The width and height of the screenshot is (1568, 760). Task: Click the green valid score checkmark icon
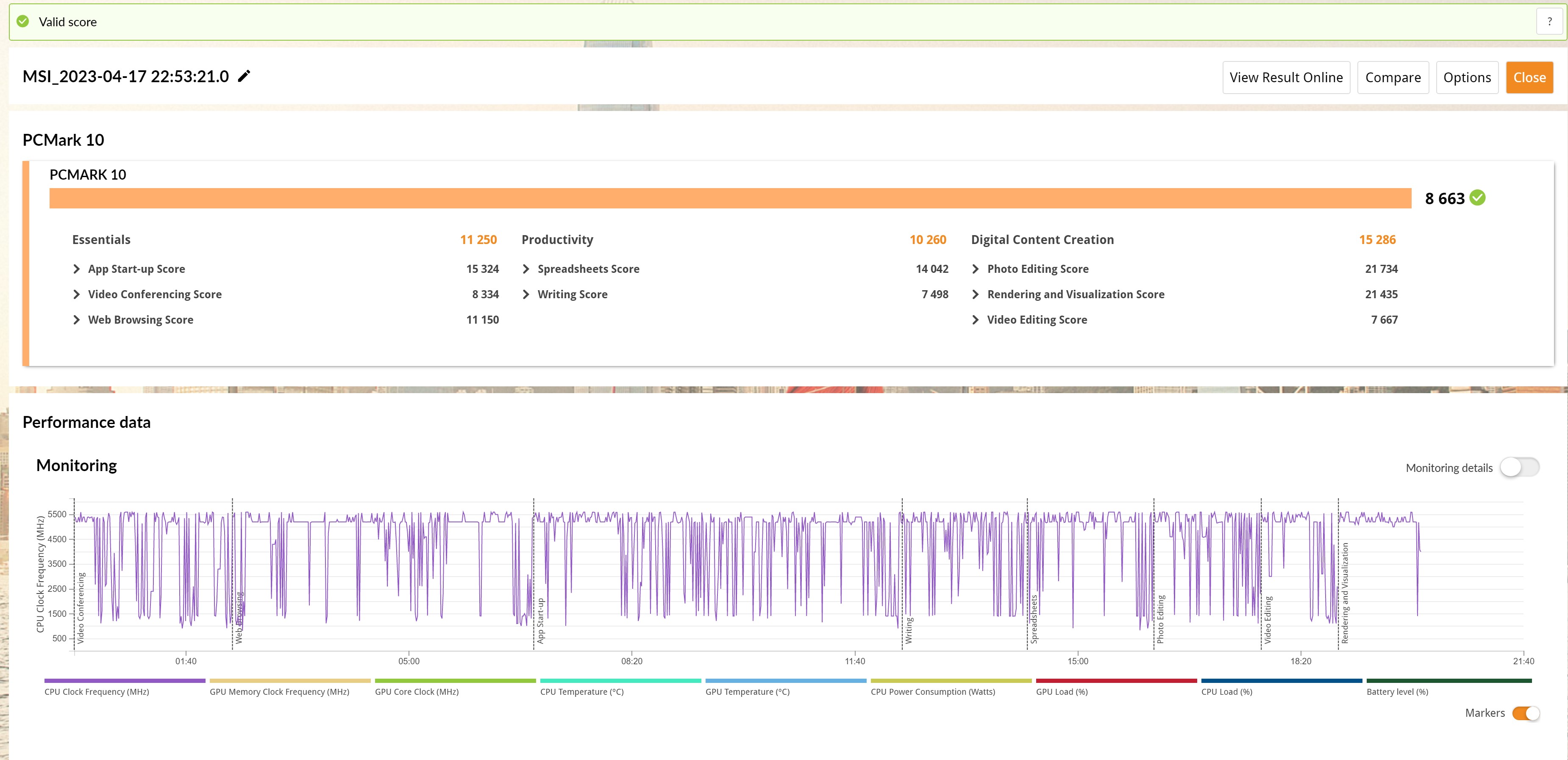pyautogui.click(x=22, y=22)
